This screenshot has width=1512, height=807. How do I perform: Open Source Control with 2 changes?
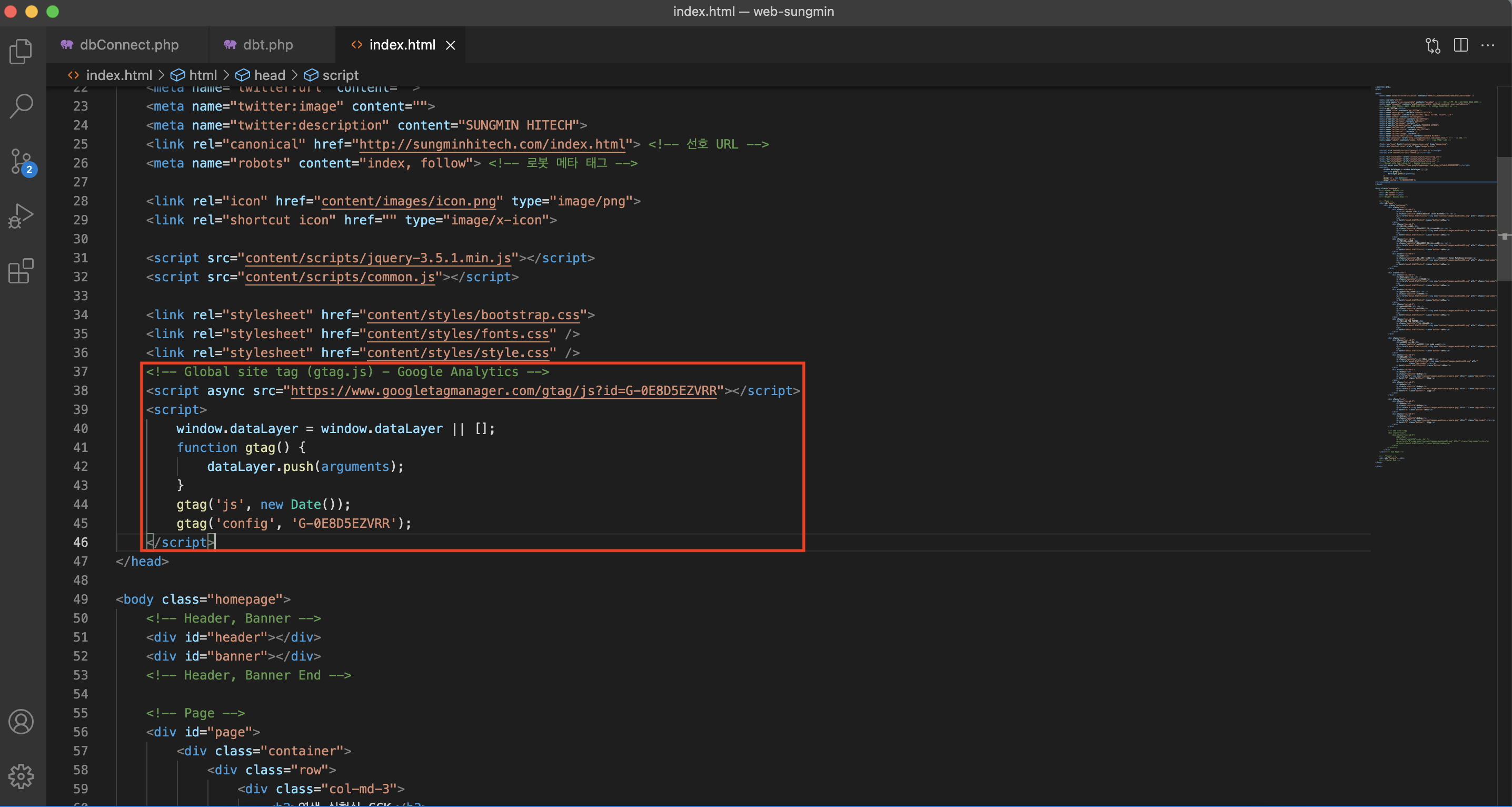click(x=21, y=161)
